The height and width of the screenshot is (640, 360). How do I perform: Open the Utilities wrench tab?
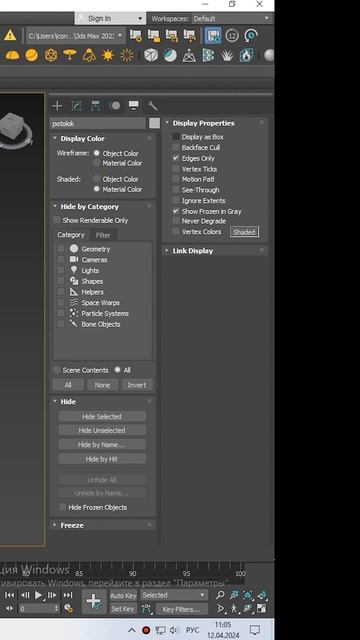click(153, 106)
